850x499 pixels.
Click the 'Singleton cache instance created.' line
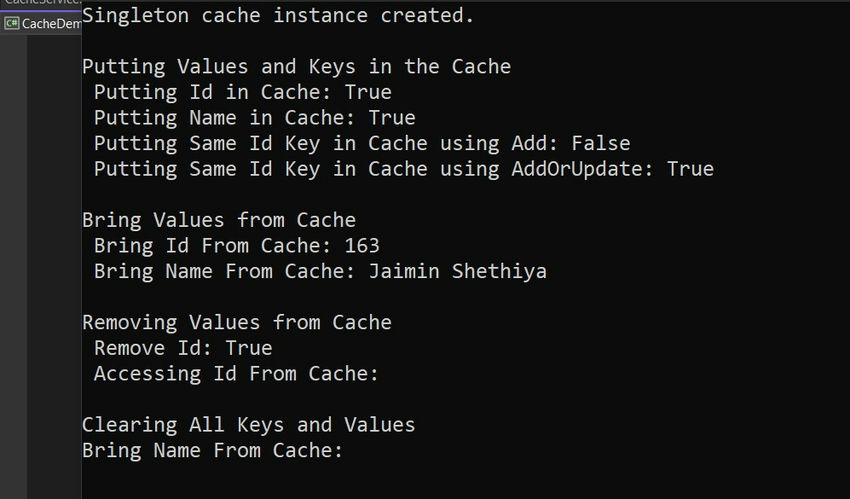pos(278,15)
